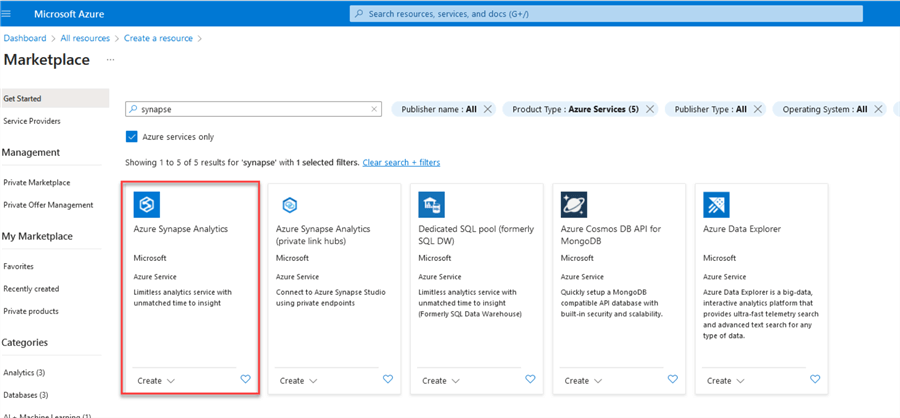Favorite Azure Cosmos DB card heart
The height and width of the screenshot is (418, 900).
(673, 379)
